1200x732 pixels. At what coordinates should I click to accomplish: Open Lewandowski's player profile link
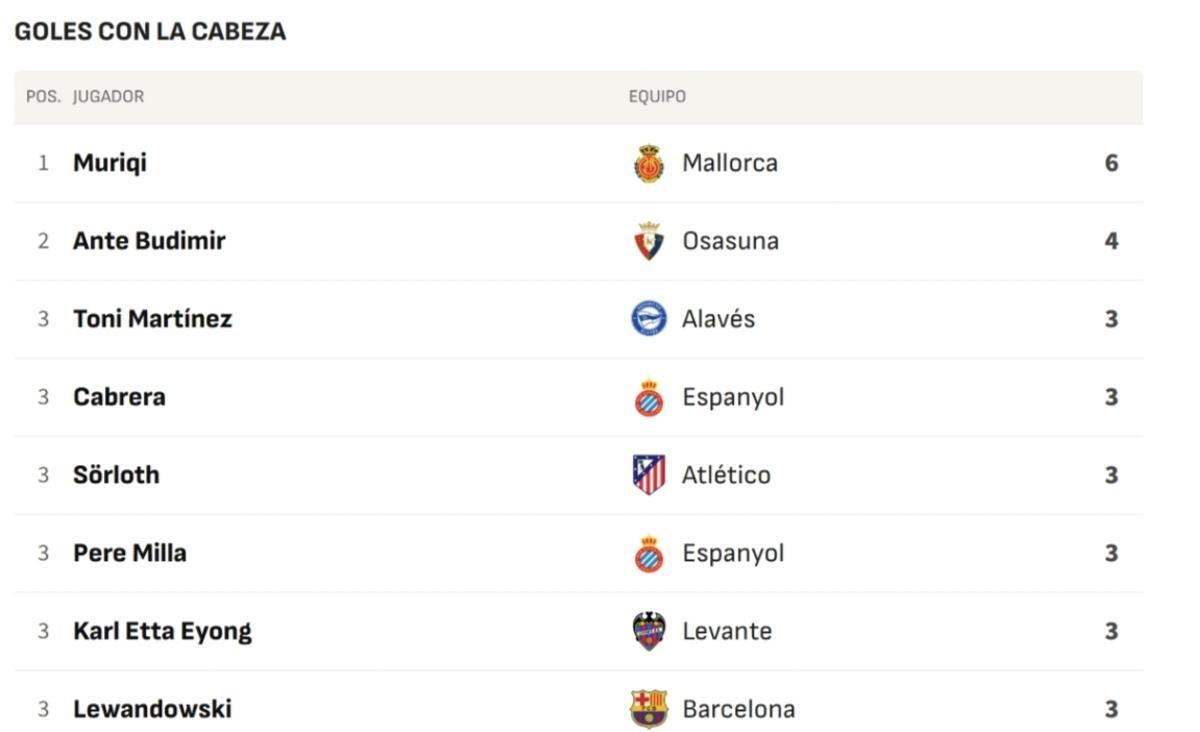click(152, 709)
